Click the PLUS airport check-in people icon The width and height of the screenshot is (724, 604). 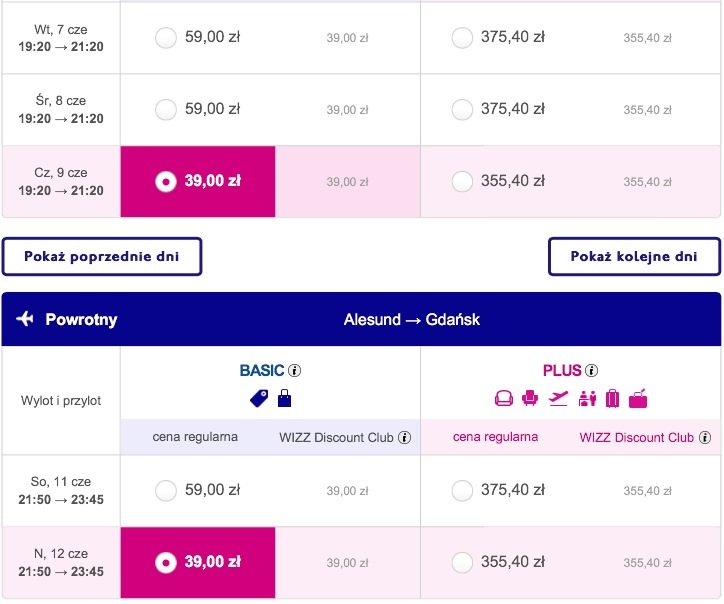(x=587, y=399)
